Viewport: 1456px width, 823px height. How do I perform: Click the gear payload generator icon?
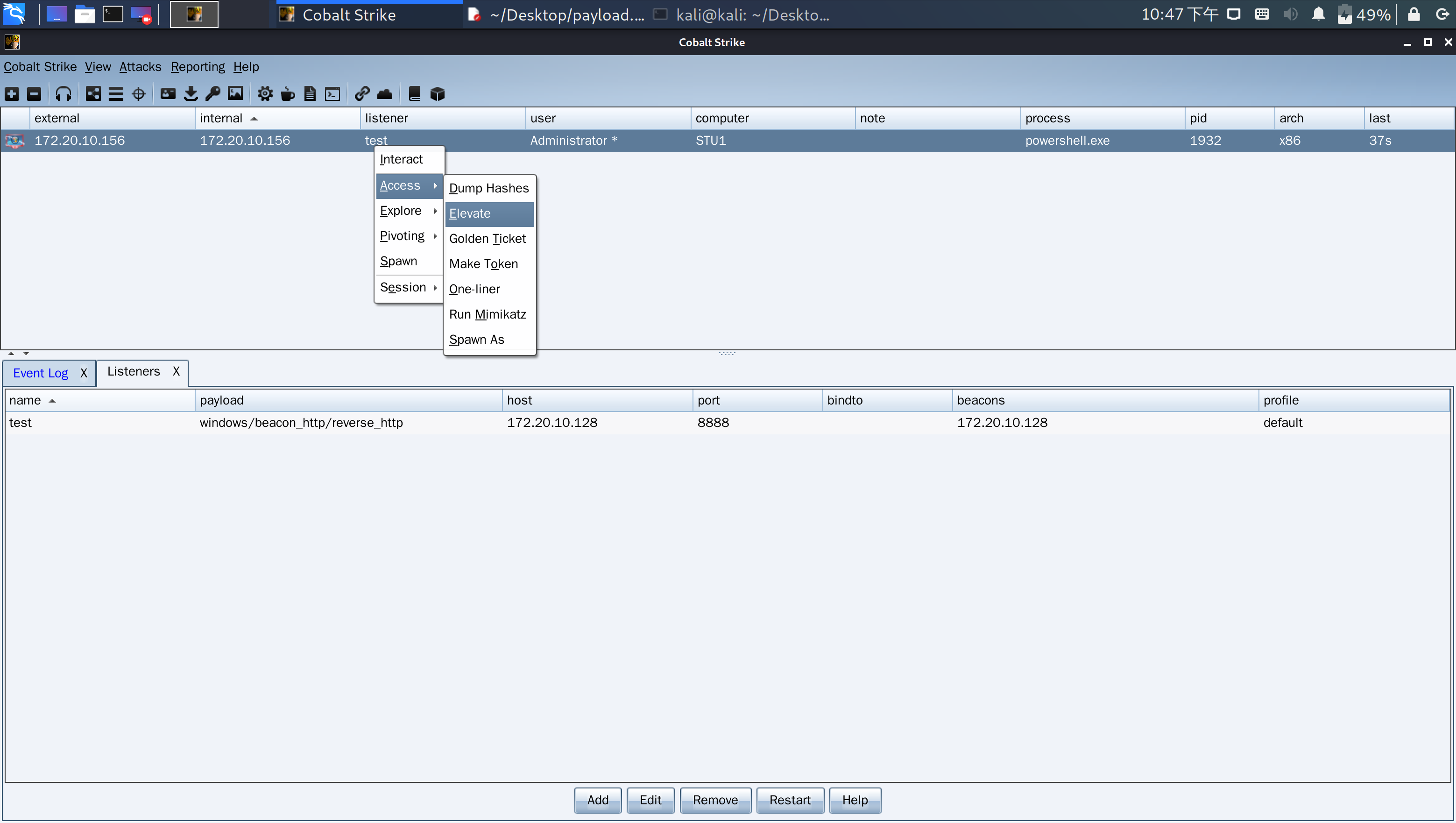click(264, 94)
